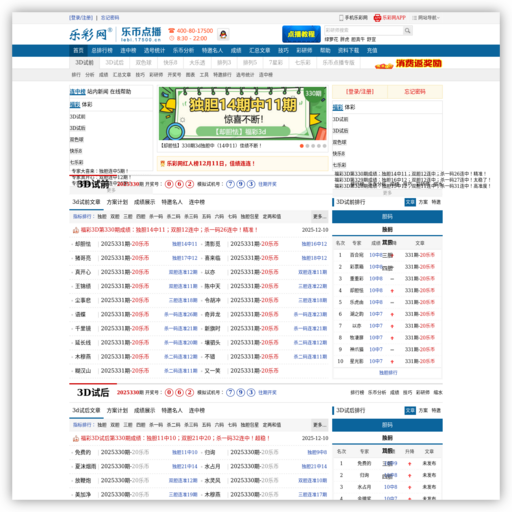The image size is (512, 512).
Task: Open 汇总文章 in the main navigation
Action: pyautogui.click(x=260, y=50)
